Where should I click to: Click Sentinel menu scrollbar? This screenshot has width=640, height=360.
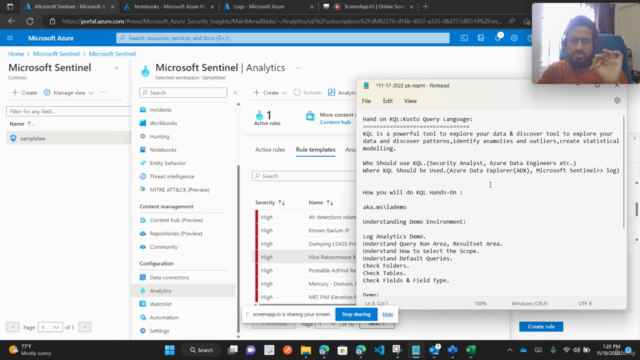pos(238,249)
